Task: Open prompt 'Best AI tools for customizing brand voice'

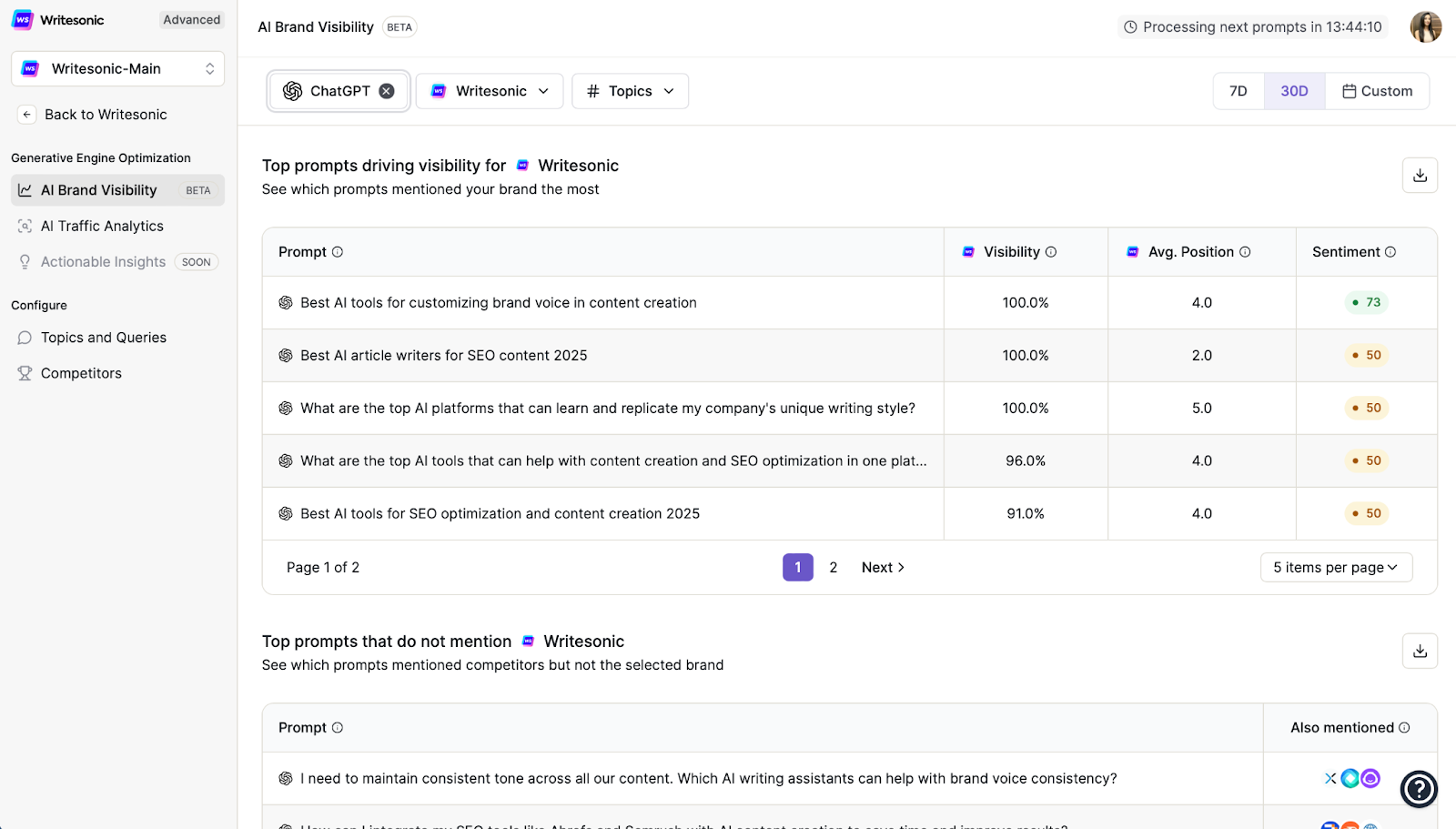Action: pyautogui.click(x=499, y=303)
